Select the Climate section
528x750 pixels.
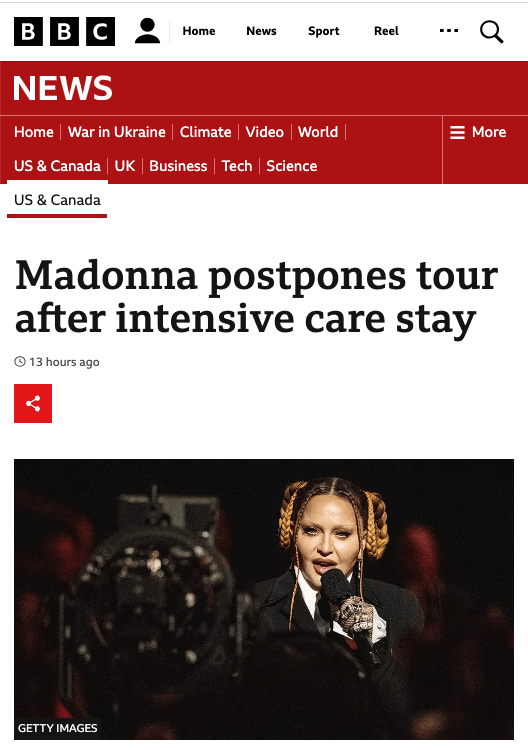[x=206, y=132]
